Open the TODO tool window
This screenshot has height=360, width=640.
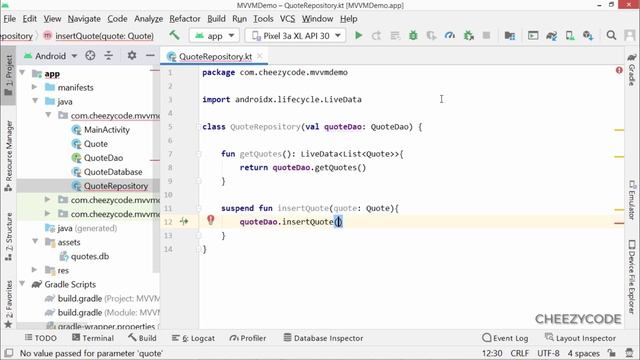(40, 338)
